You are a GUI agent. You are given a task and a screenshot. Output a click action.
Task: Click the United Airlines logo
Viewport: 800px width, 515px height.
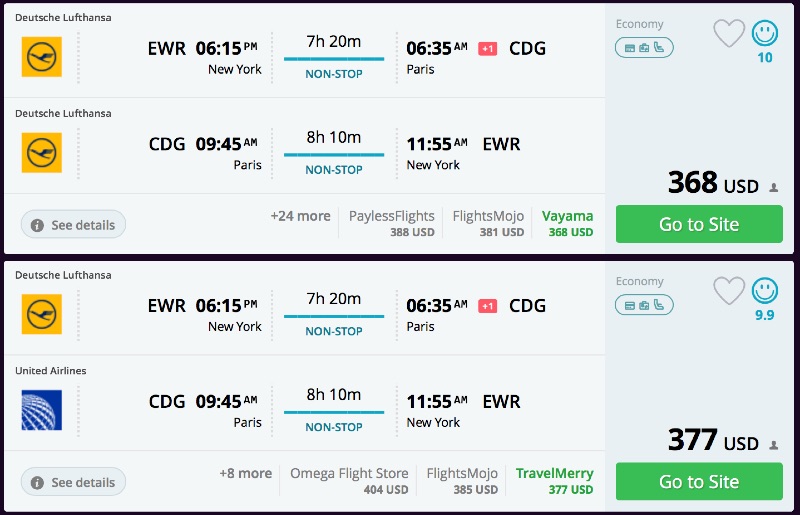41,410
